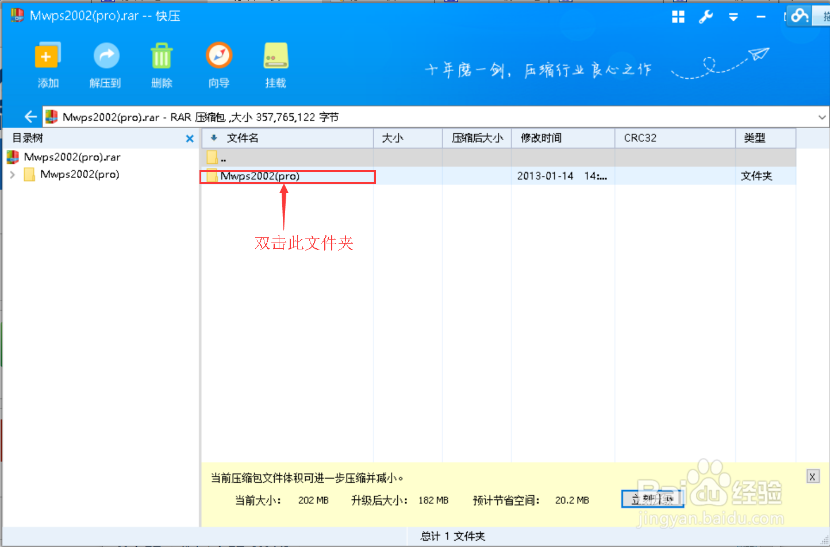Sort by 类型 column header
Viewport: 831px width, 548px height.
(766, 138)
